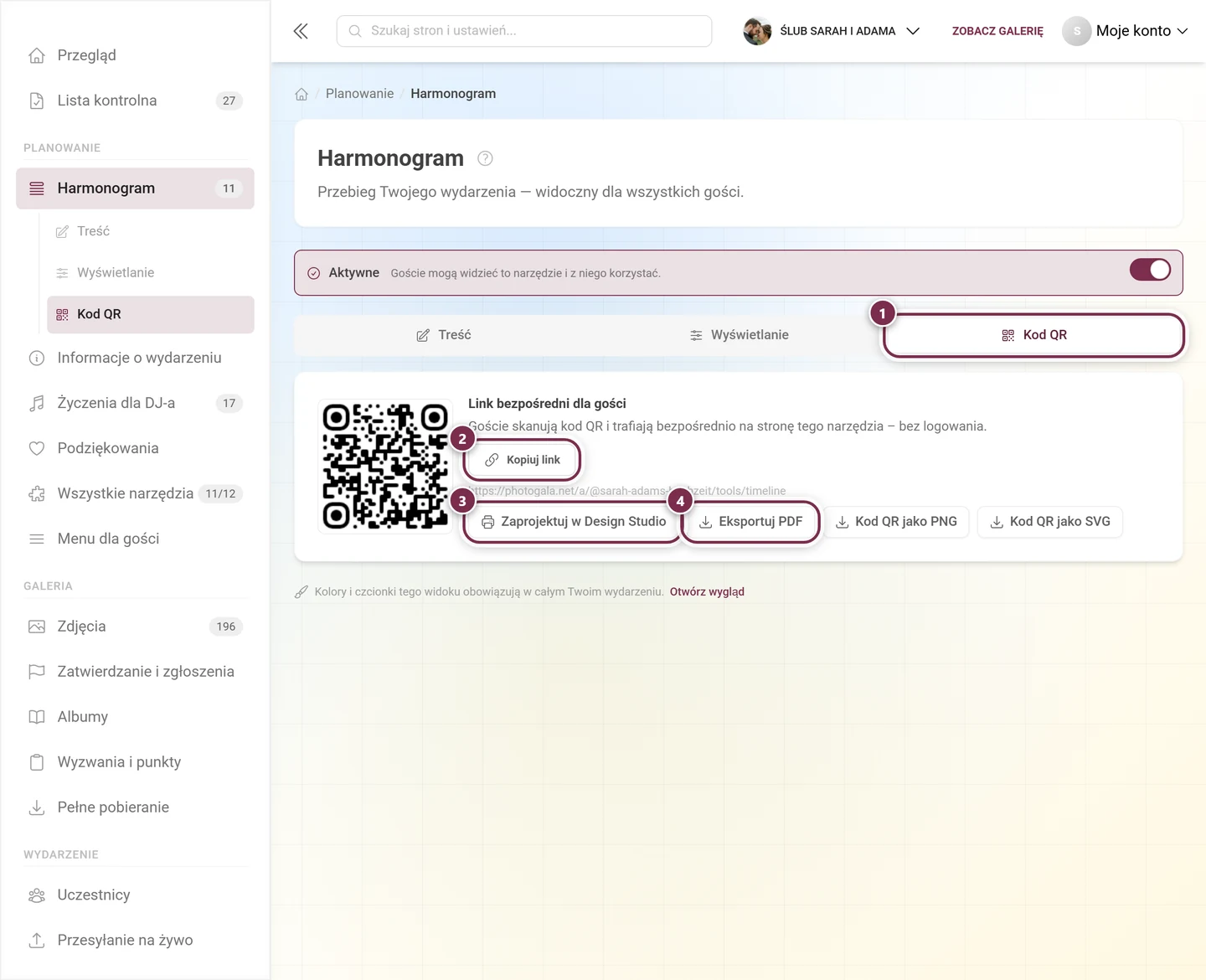Viewport: 1206px width, 980px height.
Task: Click the info icon for Informacje o wydarzeniu
Action: pos(37,358)
